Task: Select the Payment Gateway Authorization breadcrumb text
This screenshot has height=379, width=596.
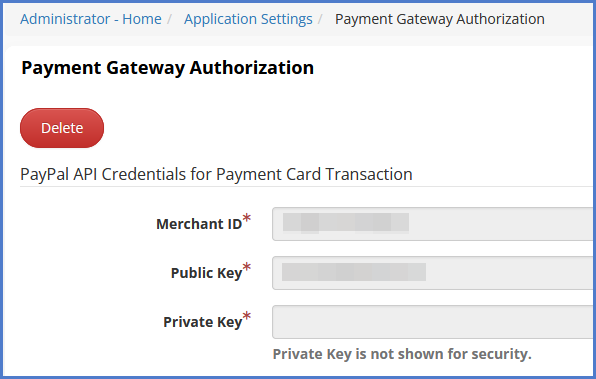Action: (x=439, y=19)
